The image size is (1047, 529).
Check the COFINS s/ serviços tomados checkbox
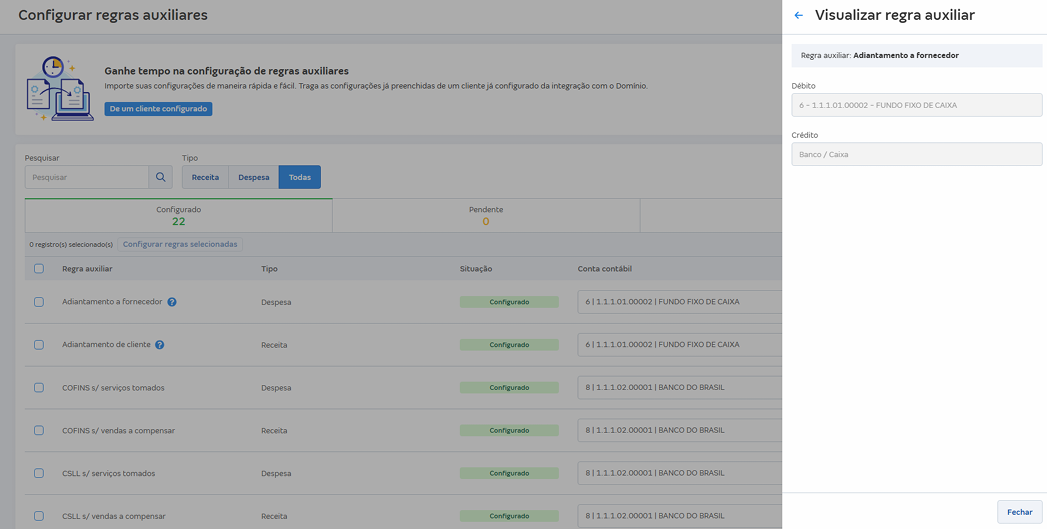pos(39,387)
